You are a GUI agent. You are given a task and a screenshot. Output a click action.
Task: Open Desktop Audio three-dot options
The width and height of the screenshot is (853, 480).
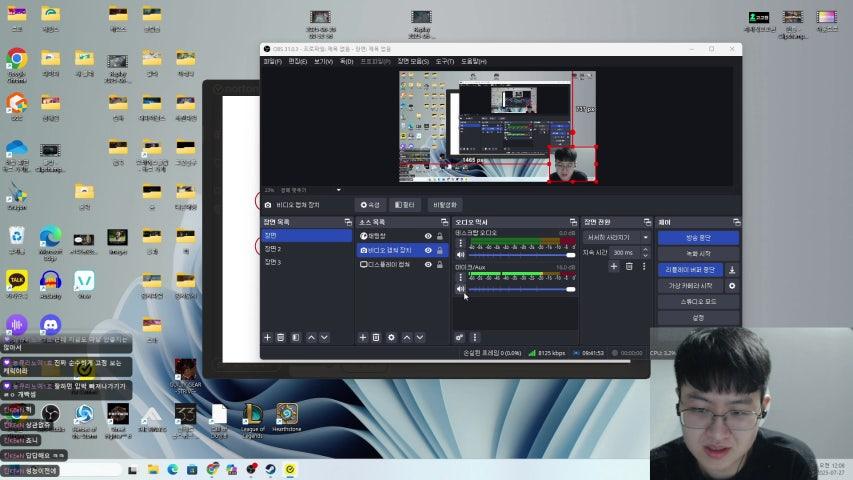pos(460,243)
